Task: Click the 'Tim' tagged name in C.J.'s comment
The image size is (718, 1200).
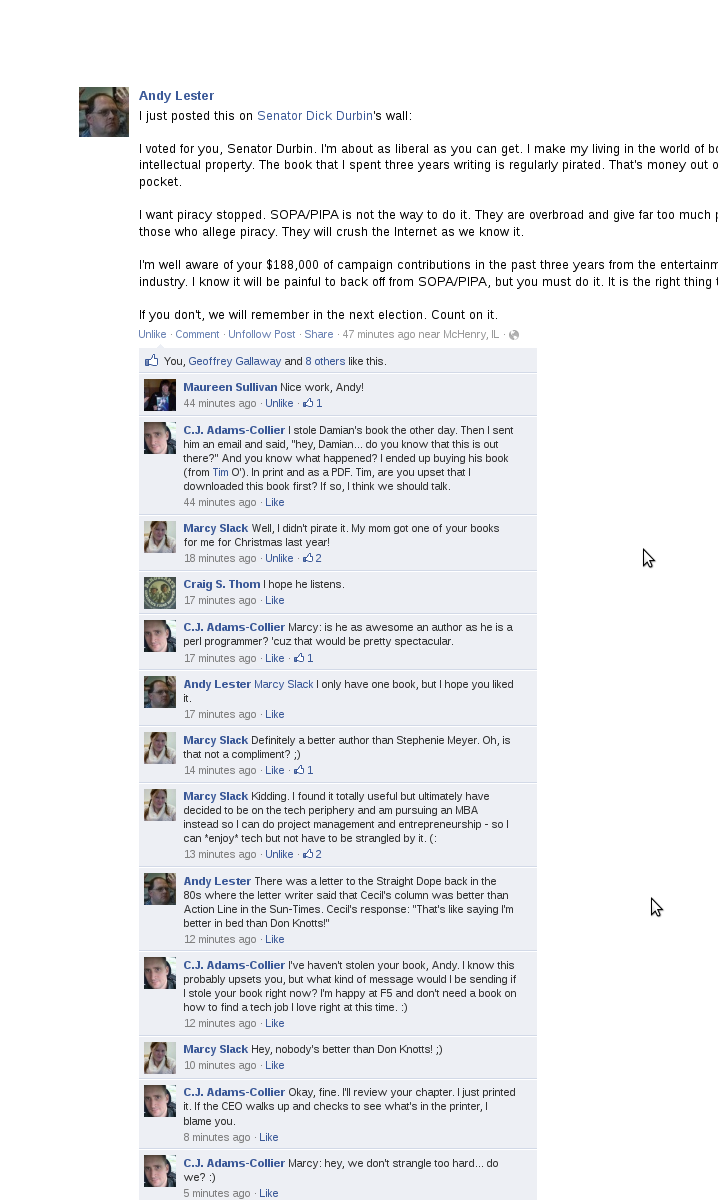Action: (221, 472)
